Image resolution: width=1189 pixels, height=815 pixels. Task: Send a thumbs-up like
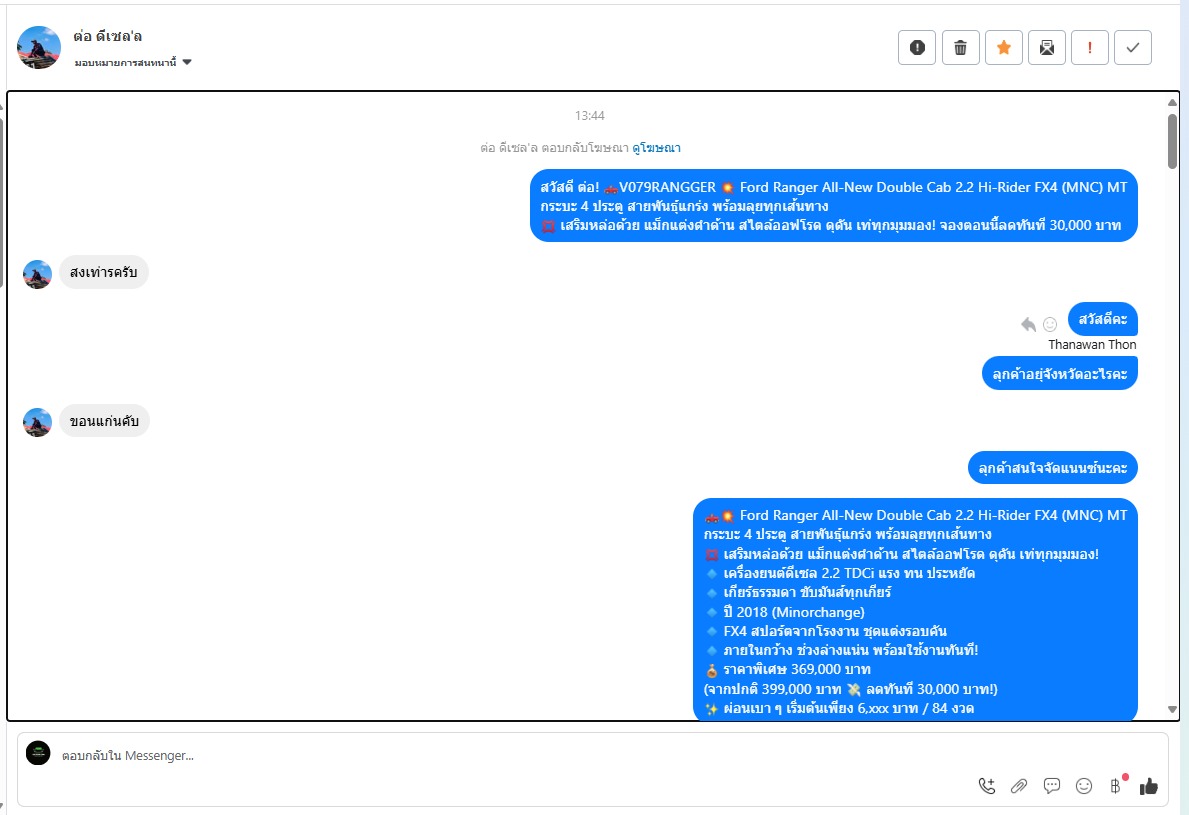click(1149, 786)
